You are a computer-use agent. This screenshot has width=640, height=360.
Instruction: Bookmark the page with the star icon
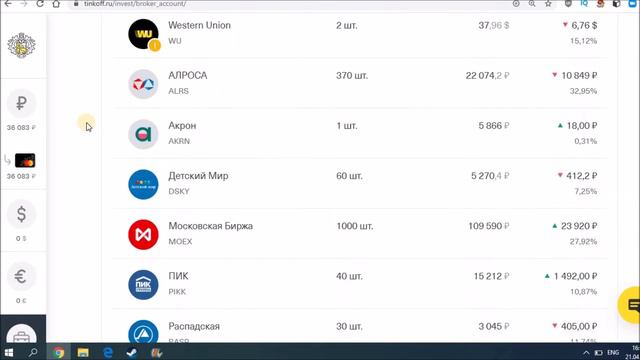click(548, 4)
